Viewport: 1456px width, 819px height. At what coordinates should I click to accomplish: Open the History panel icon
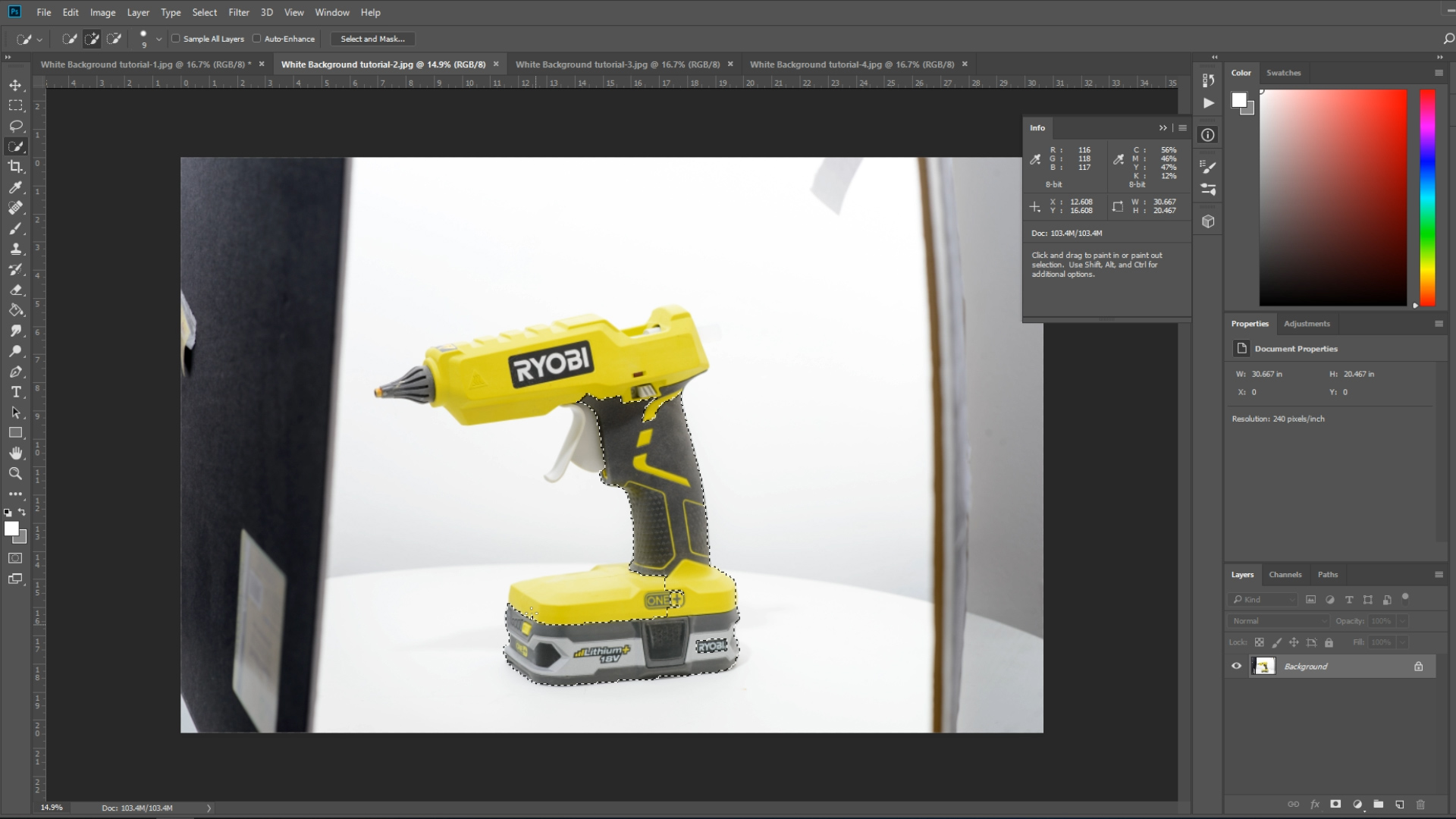click(x=1208, y=80)
